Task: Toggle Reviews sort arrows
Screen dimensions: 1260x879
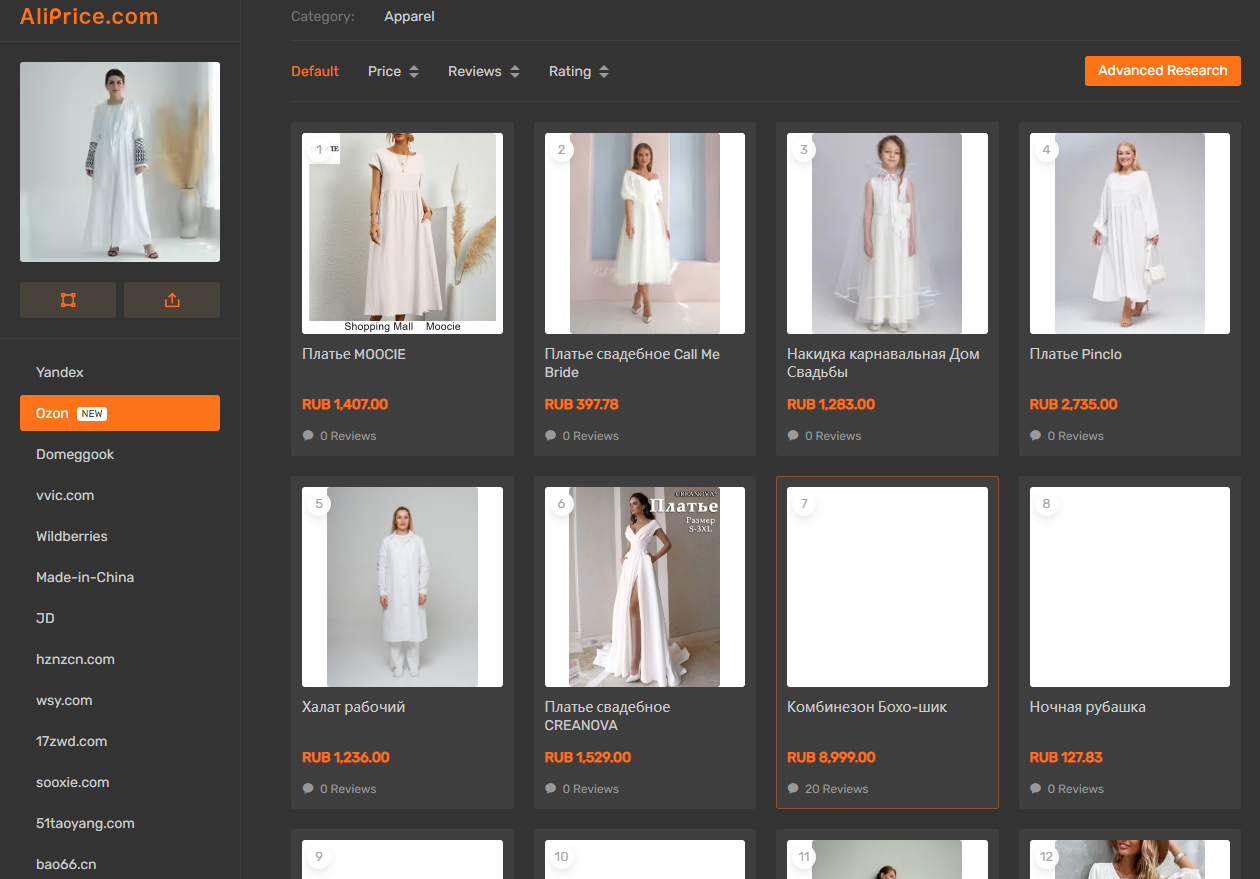Action: tap(515, 72)
